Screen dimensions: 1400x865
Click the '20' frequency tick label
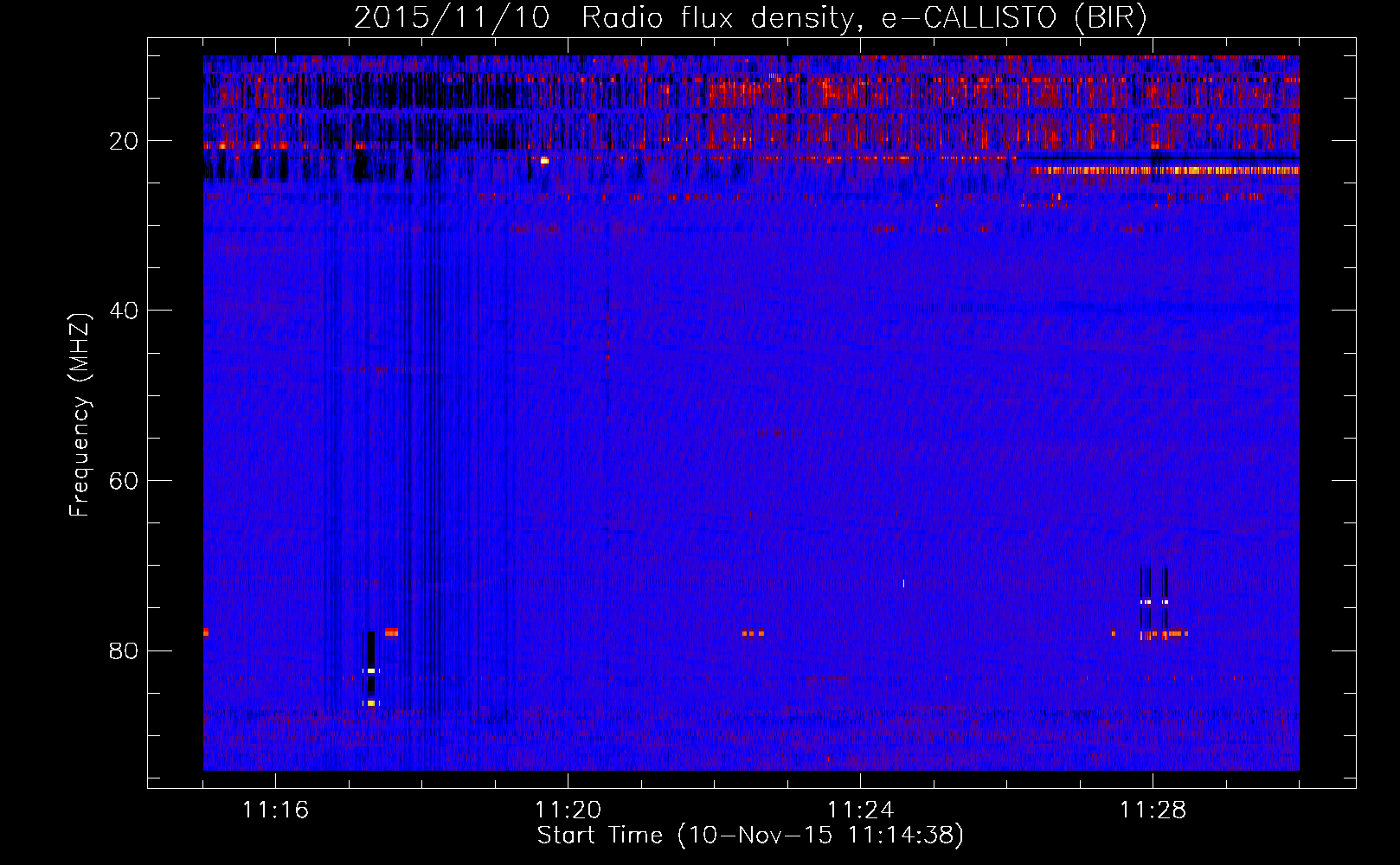[125, 141]
